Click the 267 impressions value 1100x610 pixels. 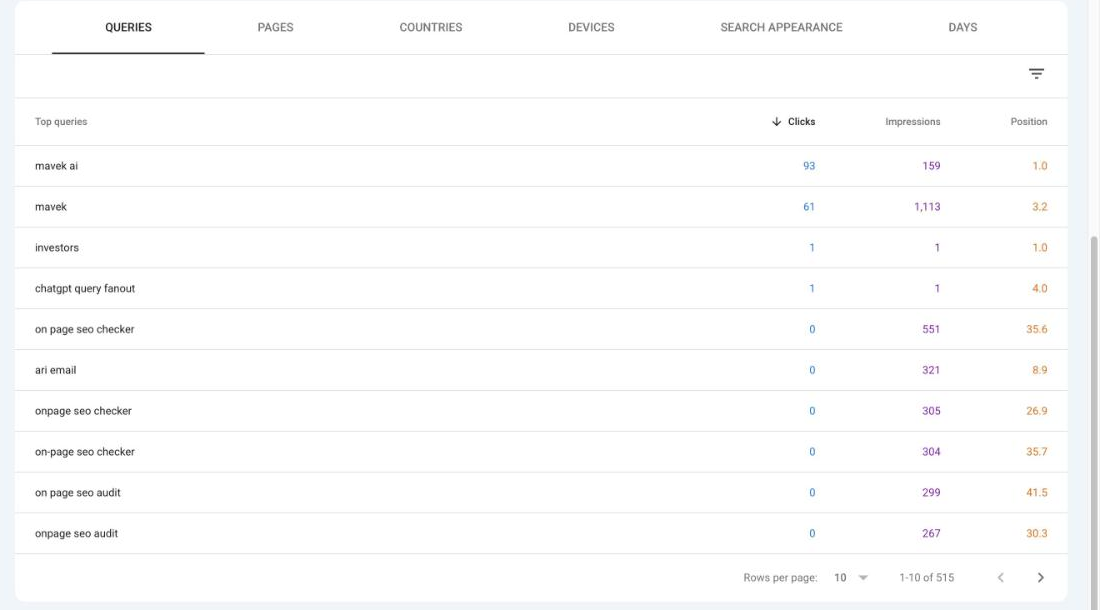931,533
